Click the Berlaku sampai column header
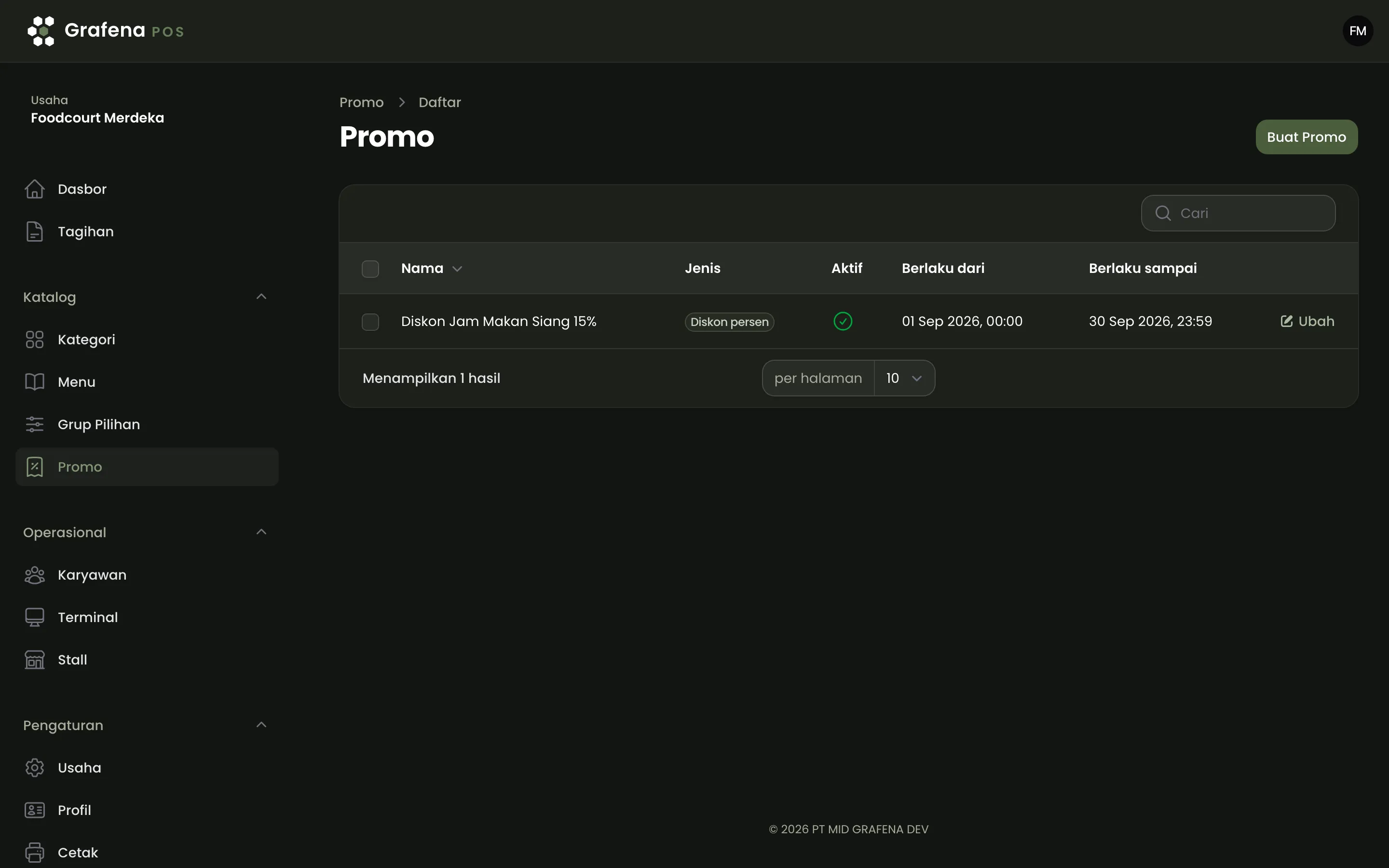1389x868 pixels. tap(1143, 268)
